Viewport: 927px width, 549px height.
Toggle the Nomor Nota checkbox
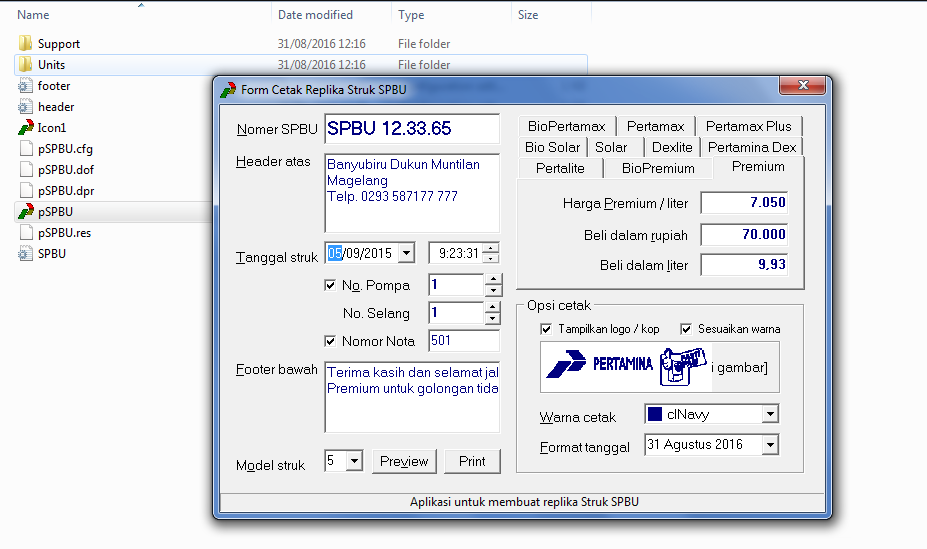330,341
